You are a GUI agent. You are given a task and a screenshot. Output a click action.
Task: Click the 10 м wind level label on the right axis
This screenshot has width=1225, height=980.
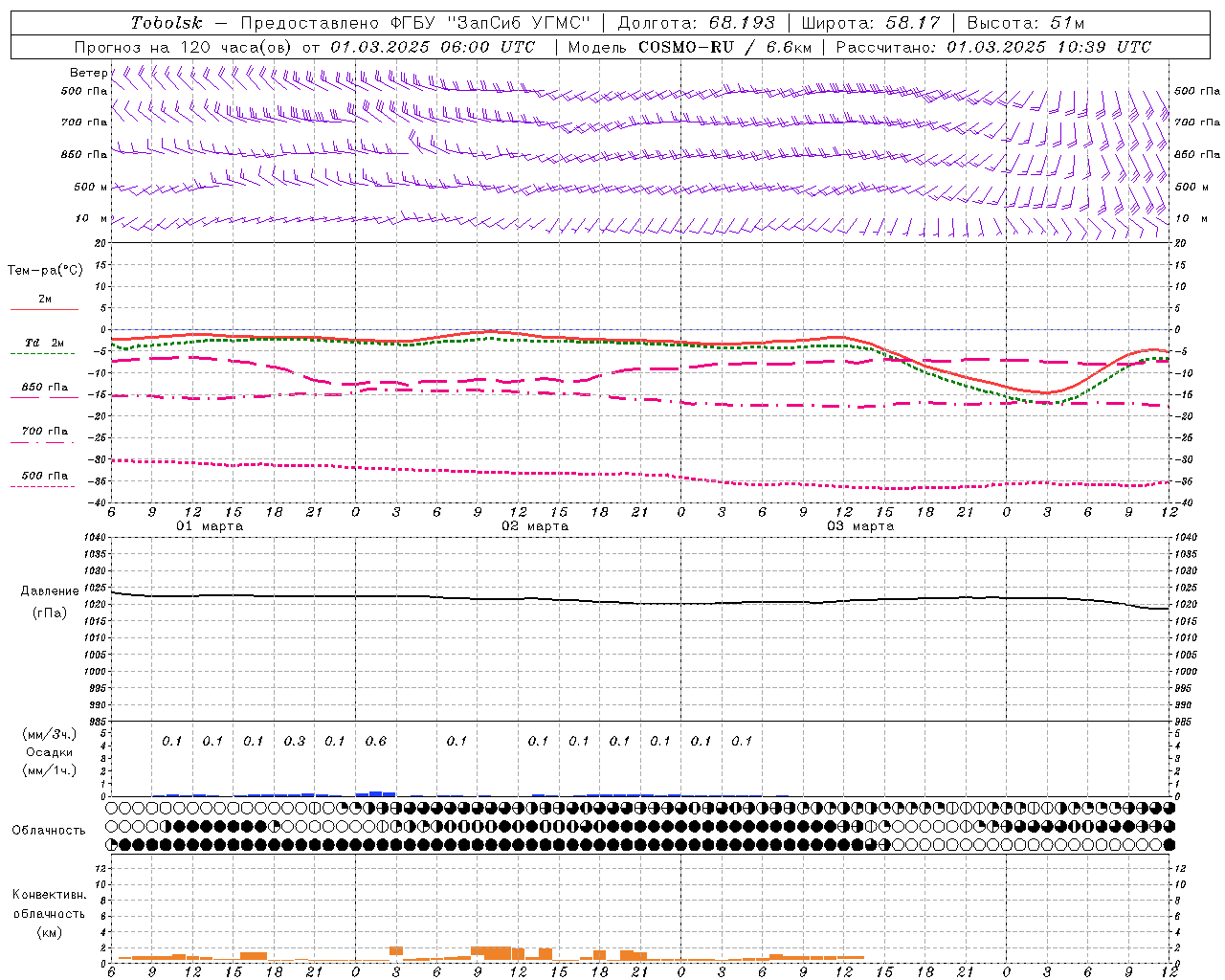pyautogui.click(x=1192, y=218)
